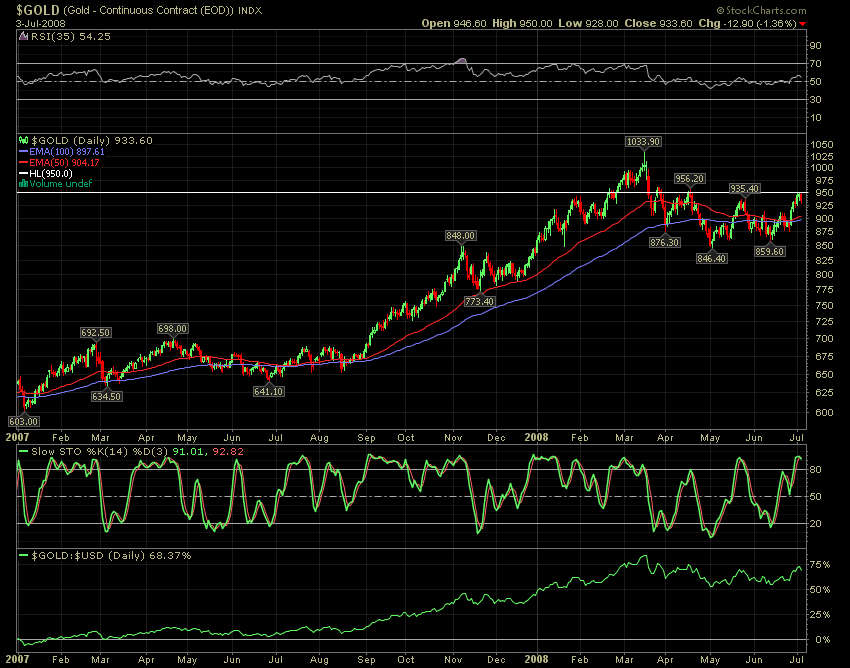This screenshot has height=668, width=850.
Task: Click the $GOLD:$USD (Daily) 68.37% legend
Action: pyautogui.click(x=111, y=556)
